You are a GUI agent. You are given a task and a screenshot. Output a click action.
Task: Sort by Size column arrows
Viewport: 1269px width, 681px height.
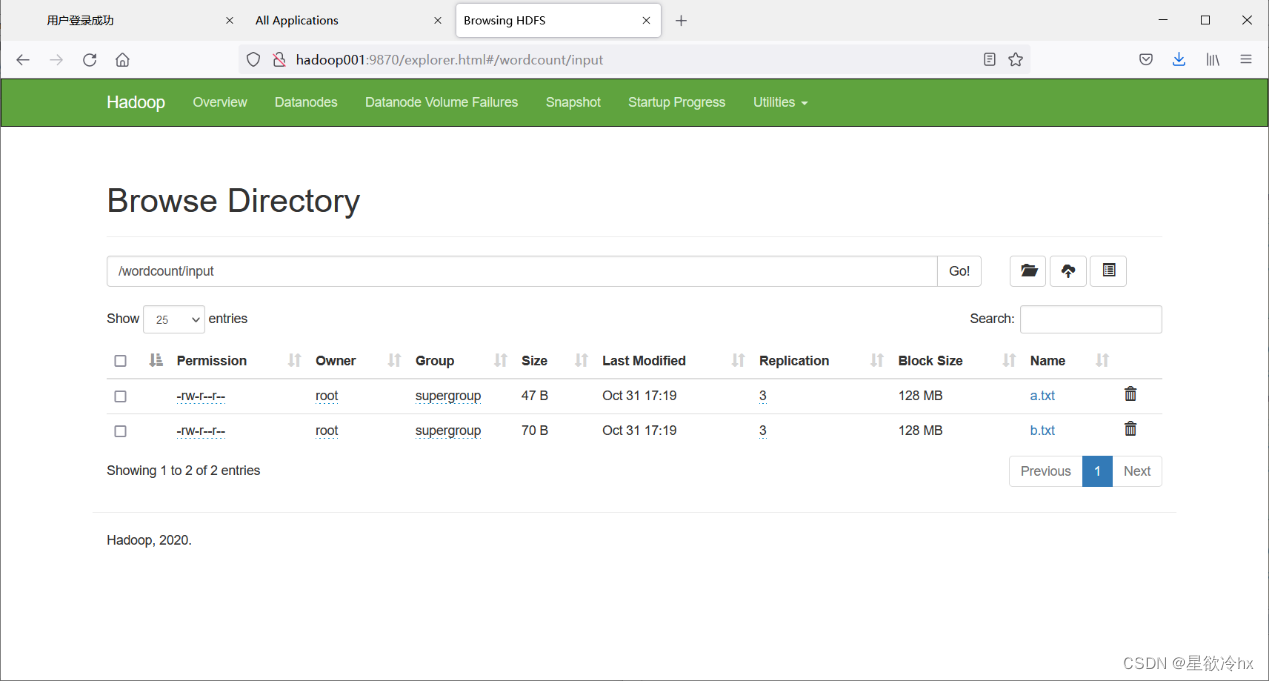pyautogui.click(x=581, y=361)
